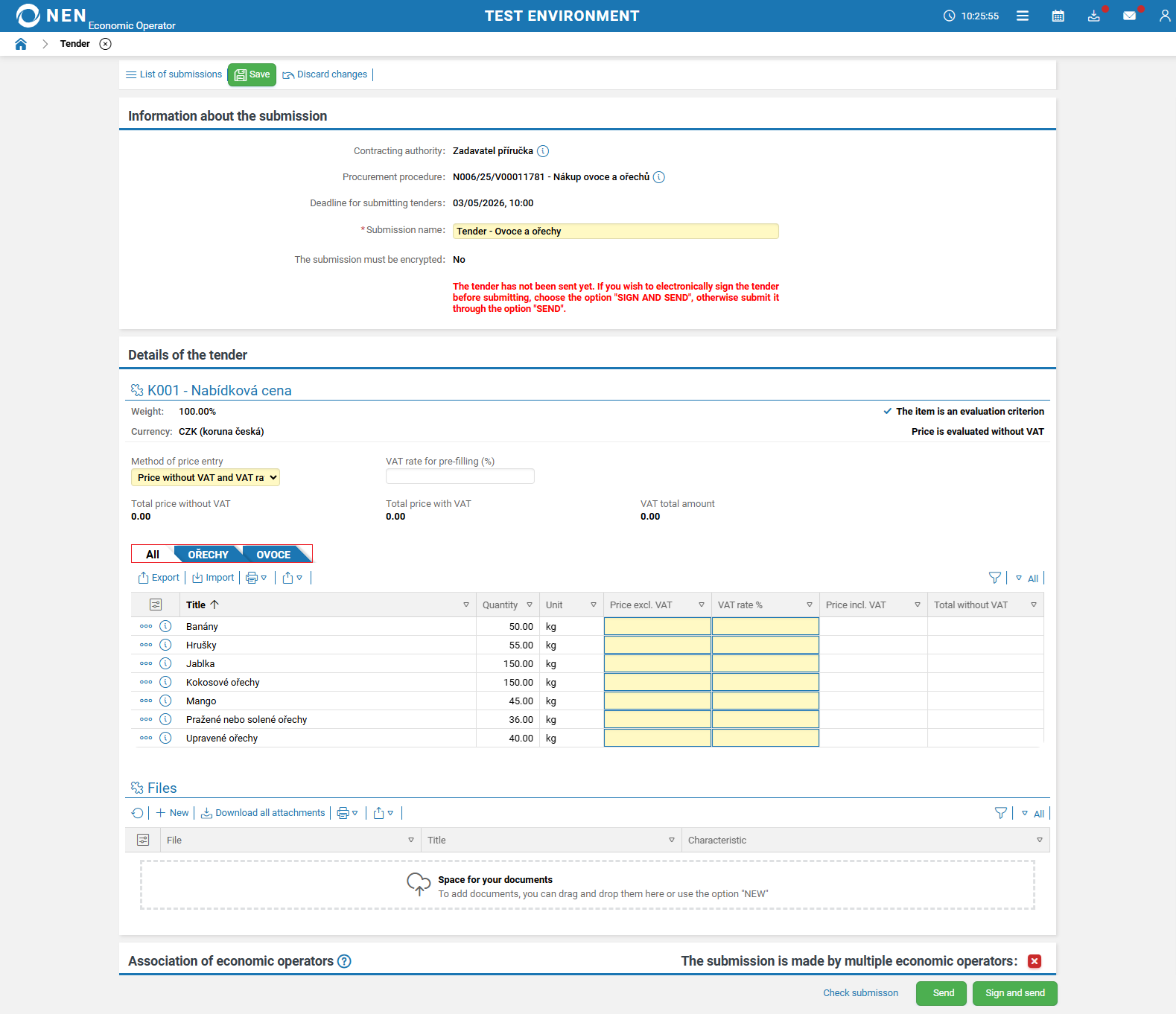The height and width of the screenshot is (1014, 1176).
Task: Click the refresh icon in Files toolbar
Action: tap(137, 813)
